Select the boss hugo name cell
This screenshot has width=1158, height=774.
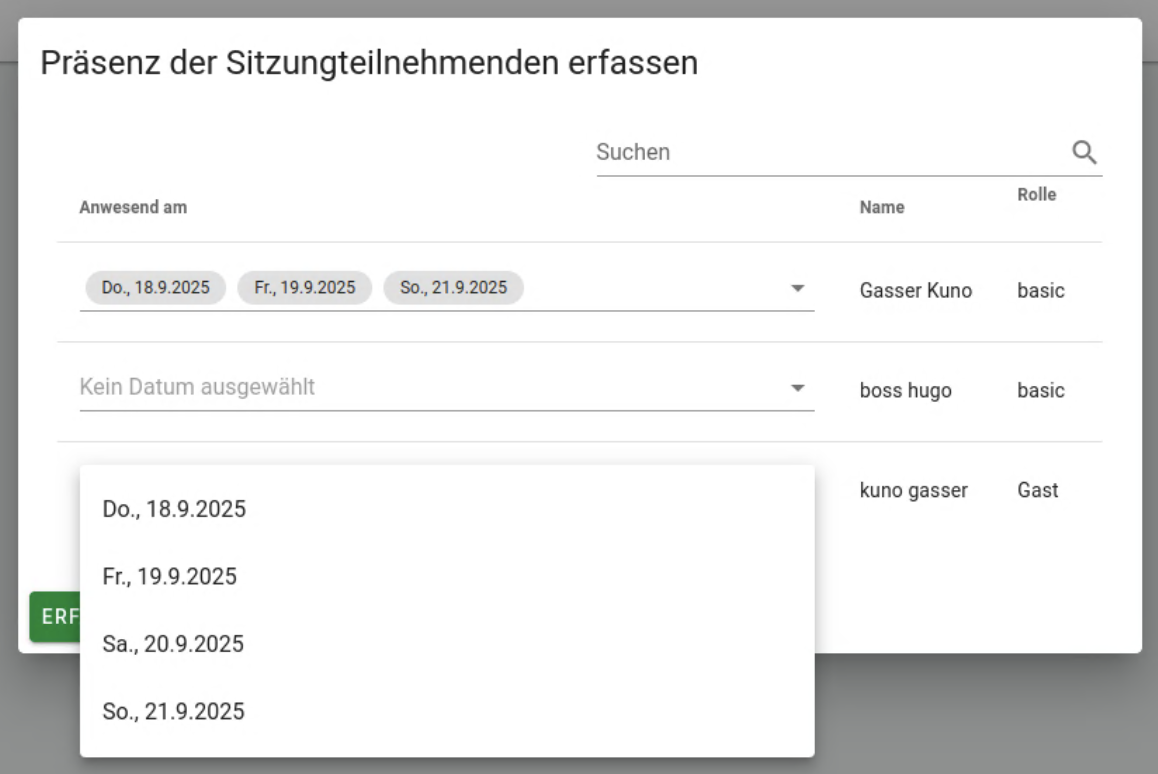(x=905, y=391)
